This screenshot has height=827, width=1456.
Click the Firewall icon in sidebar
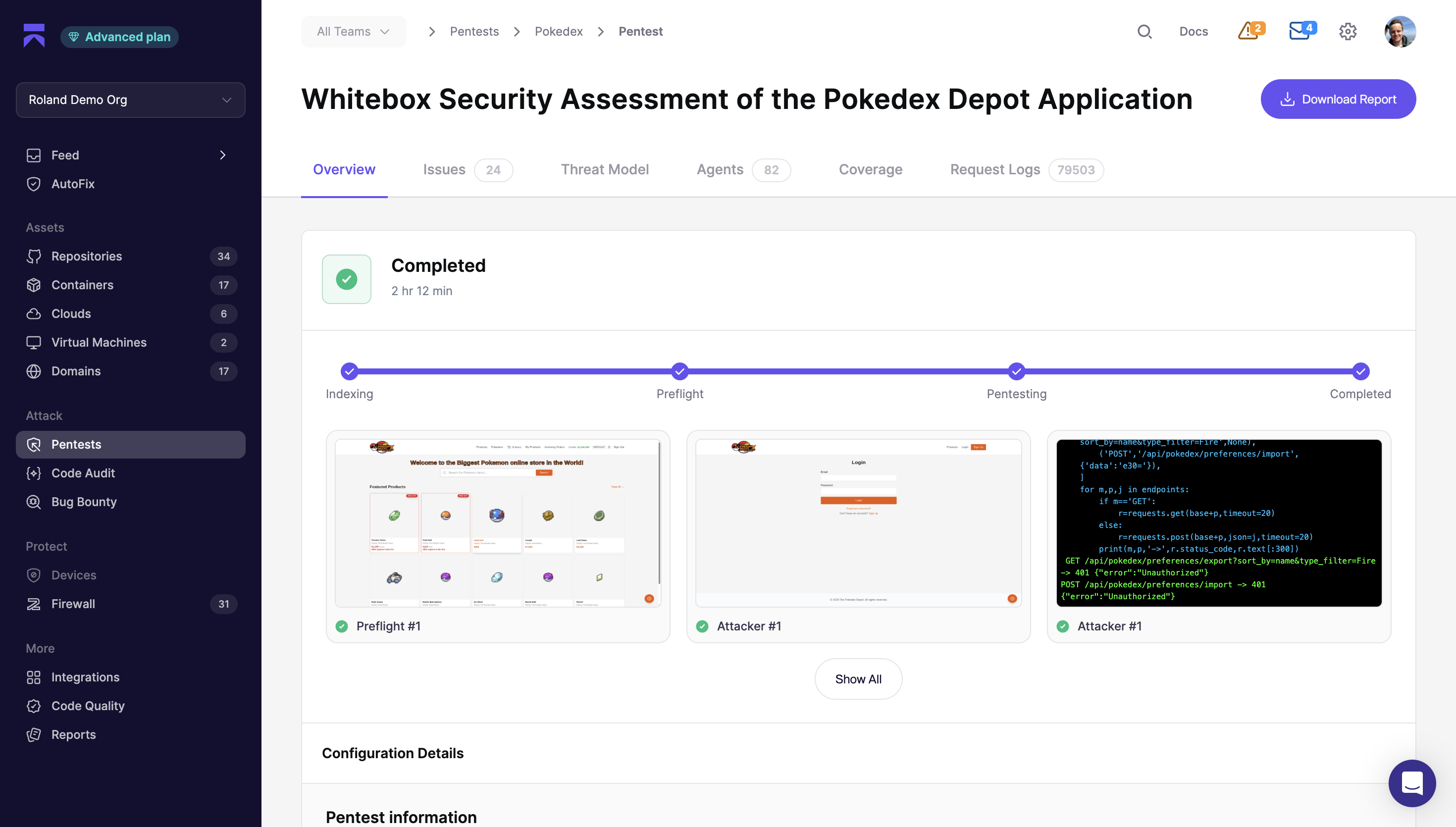point(34,604)
